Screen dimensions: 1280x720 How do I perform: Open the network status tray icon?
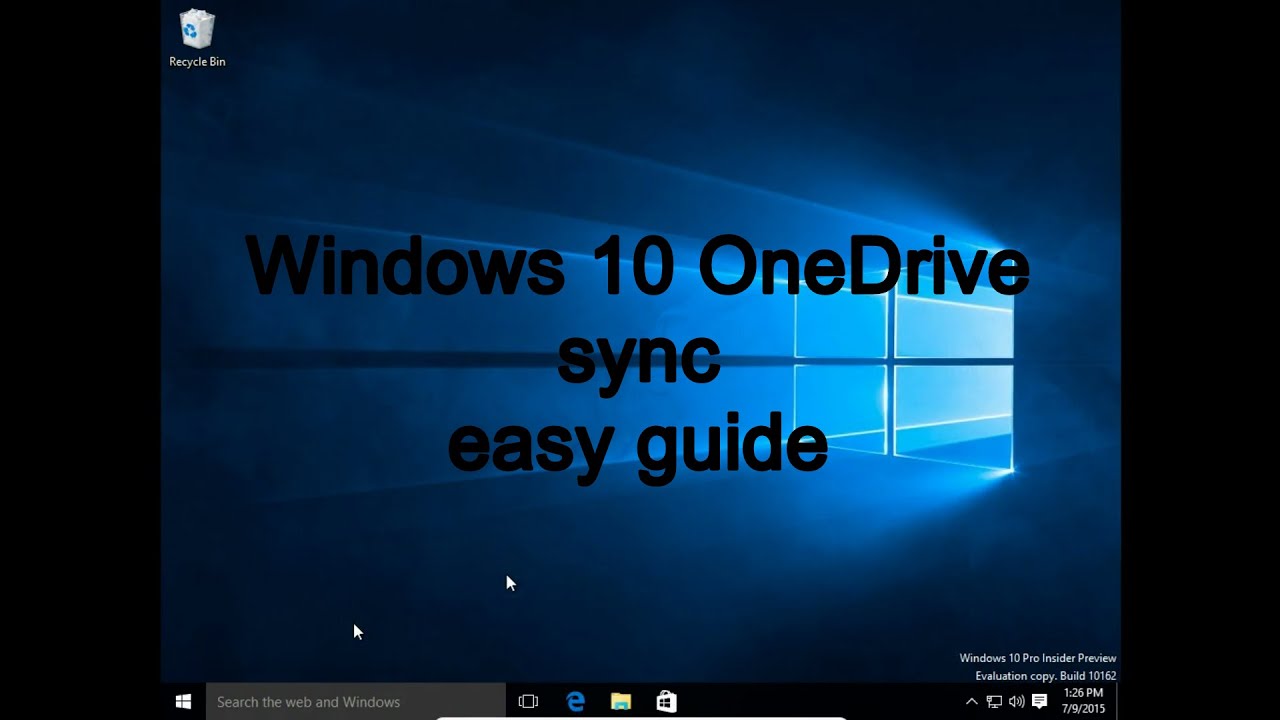994,702
